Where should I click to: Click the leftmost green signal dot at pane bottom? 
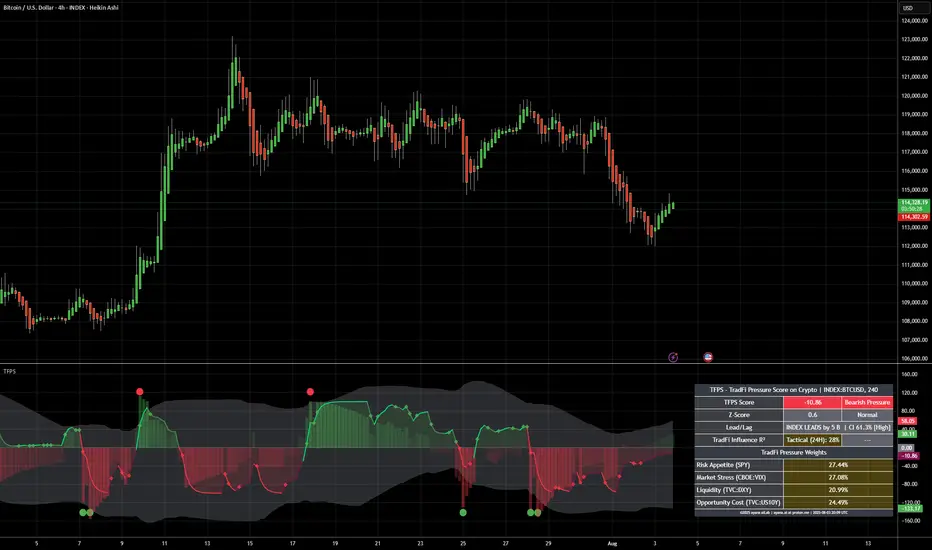coord(83,512)
